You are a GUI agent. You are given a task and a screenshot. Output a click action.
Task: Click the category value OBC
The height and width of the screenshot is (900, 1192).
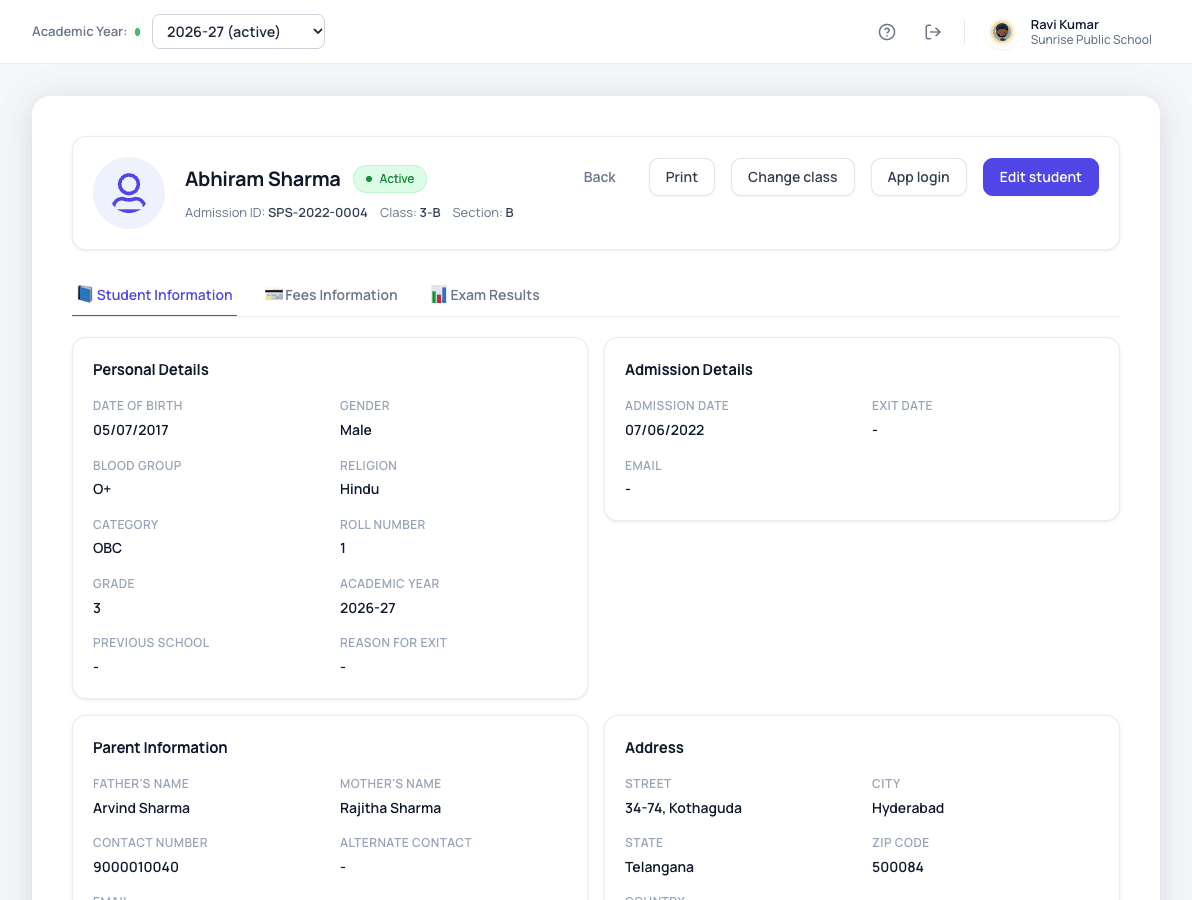107,548
